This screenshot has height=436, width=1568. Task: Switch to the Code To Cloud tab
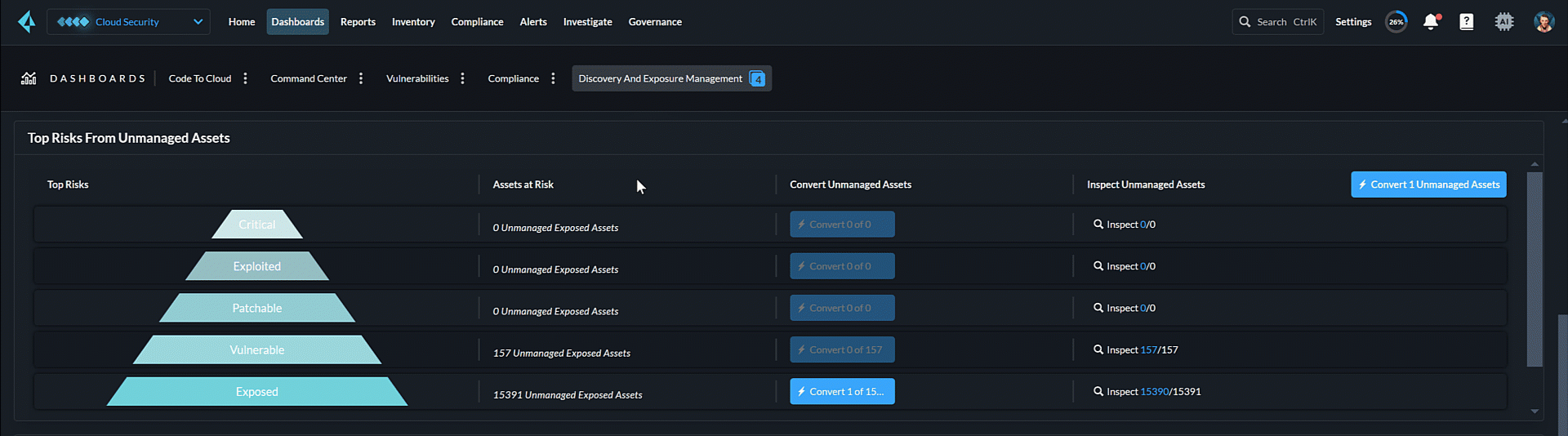(200, 78)
